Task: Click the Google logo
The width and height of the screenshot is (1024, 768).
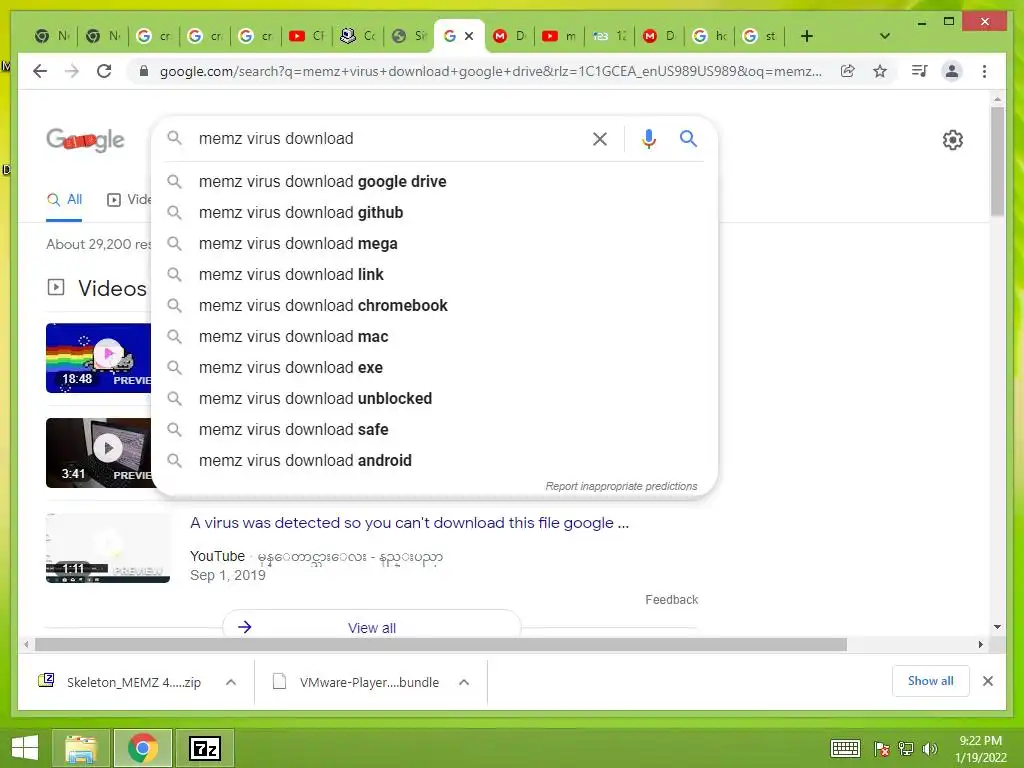Action: (85, 139)
